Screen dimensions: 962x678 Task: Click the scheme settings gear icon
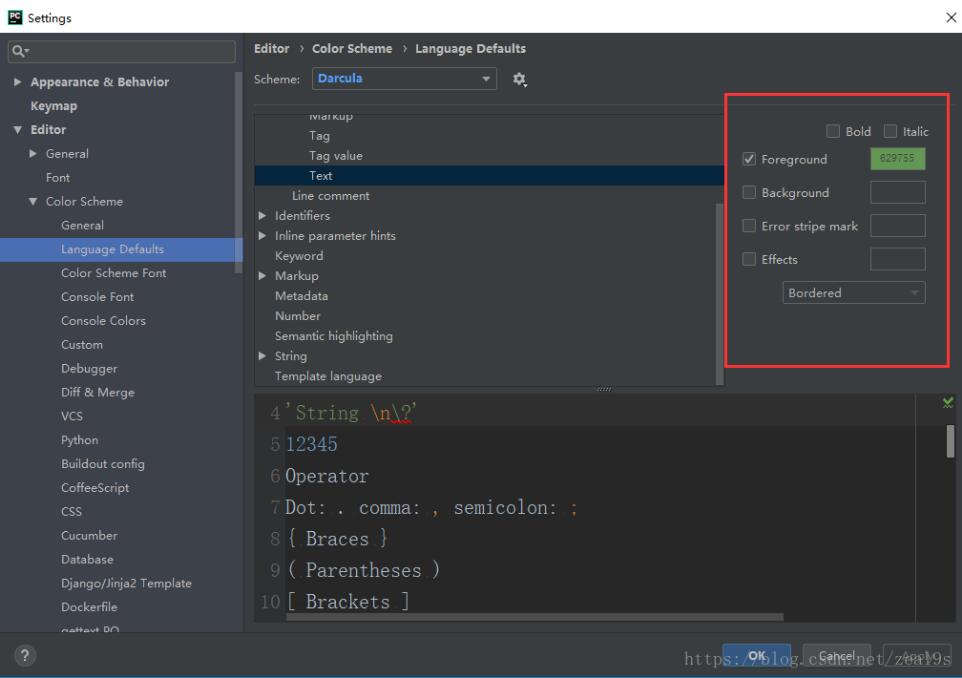pyautogui.click(x=520, y=79)
